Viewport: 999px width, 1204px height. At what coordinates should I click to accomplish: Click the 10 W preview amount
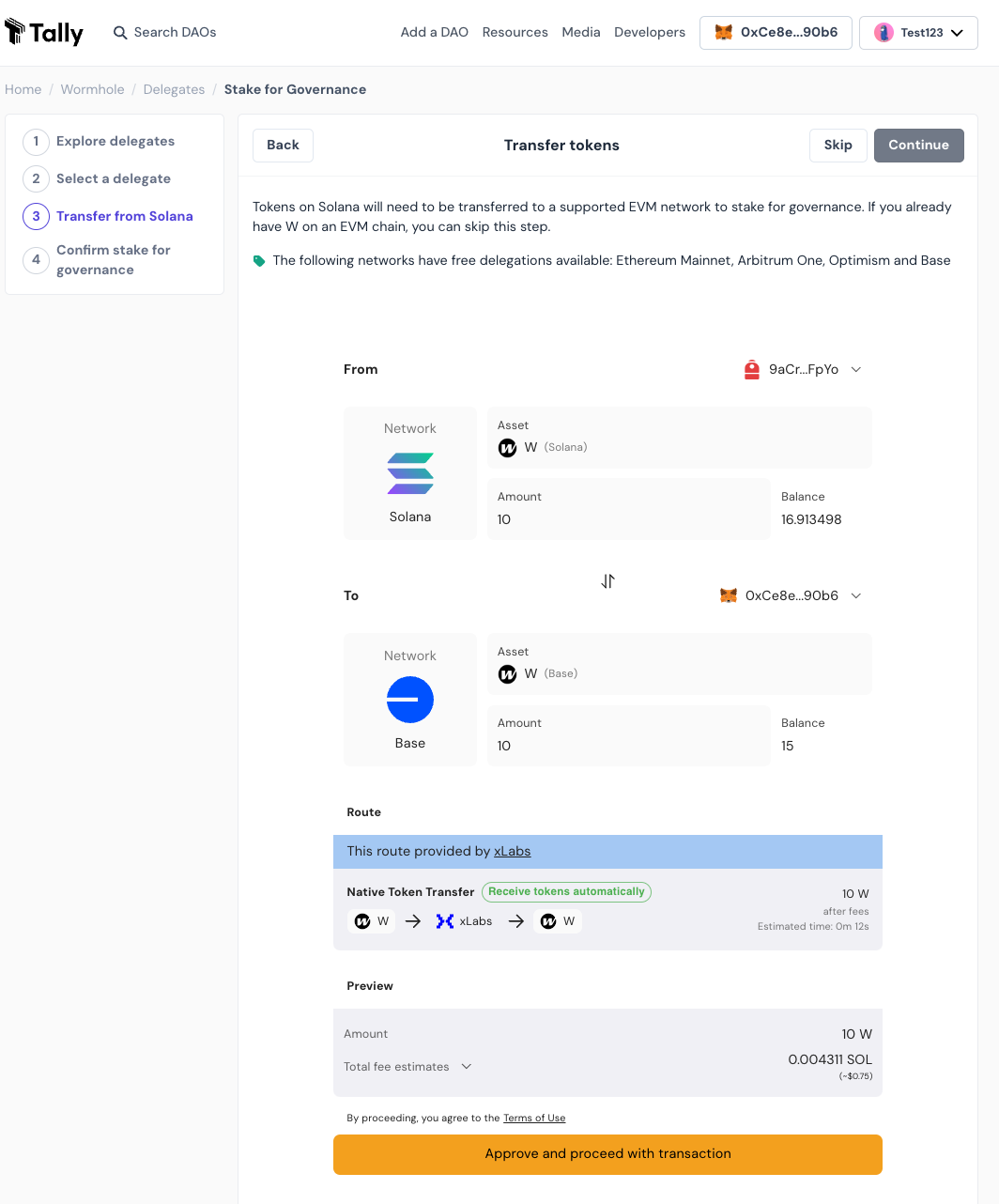tap(856, 1034)
